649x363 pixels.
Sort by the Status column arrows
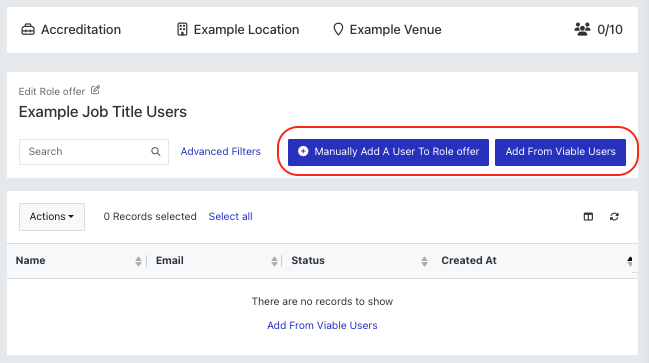424,261
